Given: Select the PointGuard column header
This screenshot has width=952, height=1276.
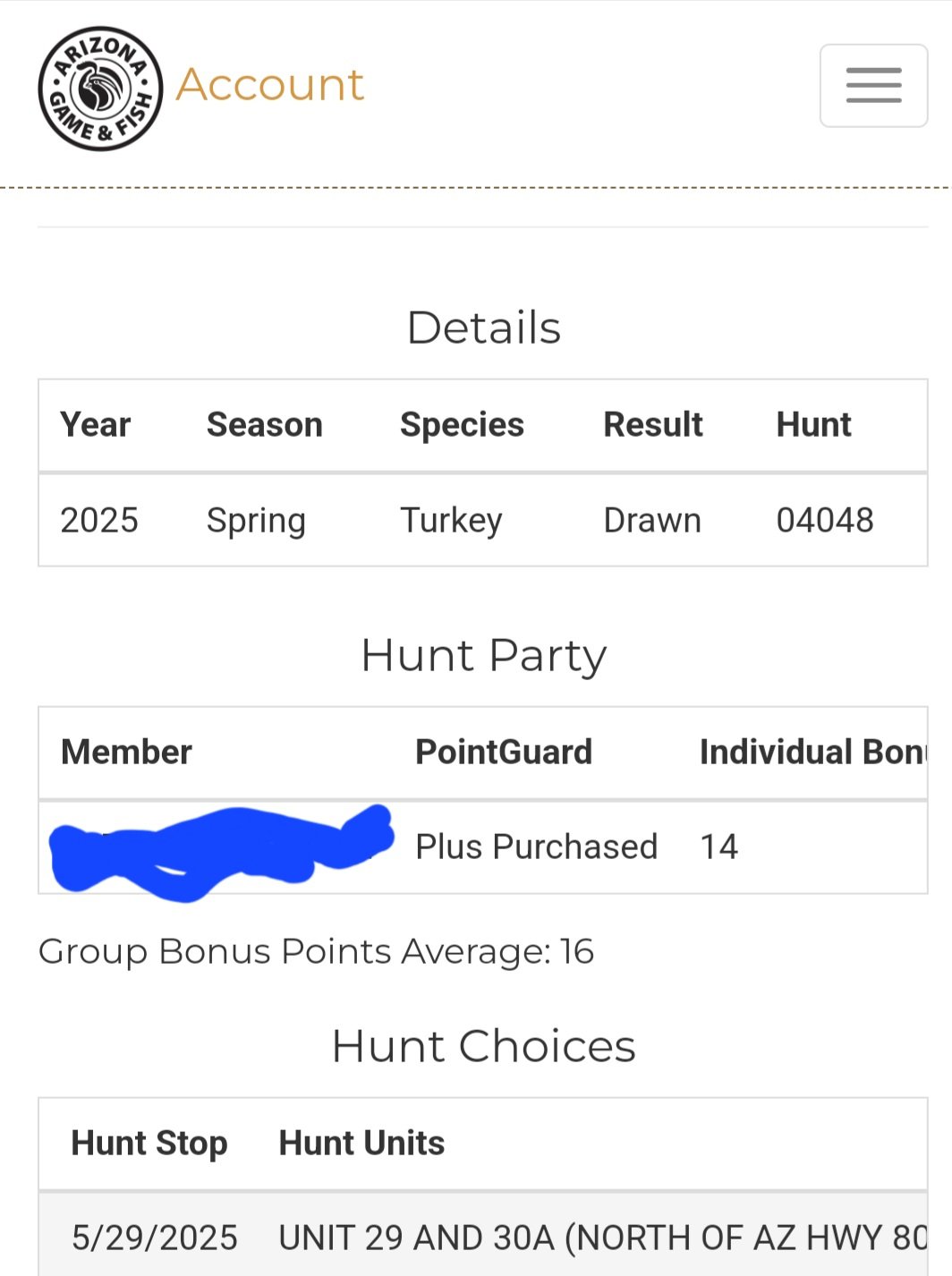Looking at the screenshot, I should [x=504, y=753].
